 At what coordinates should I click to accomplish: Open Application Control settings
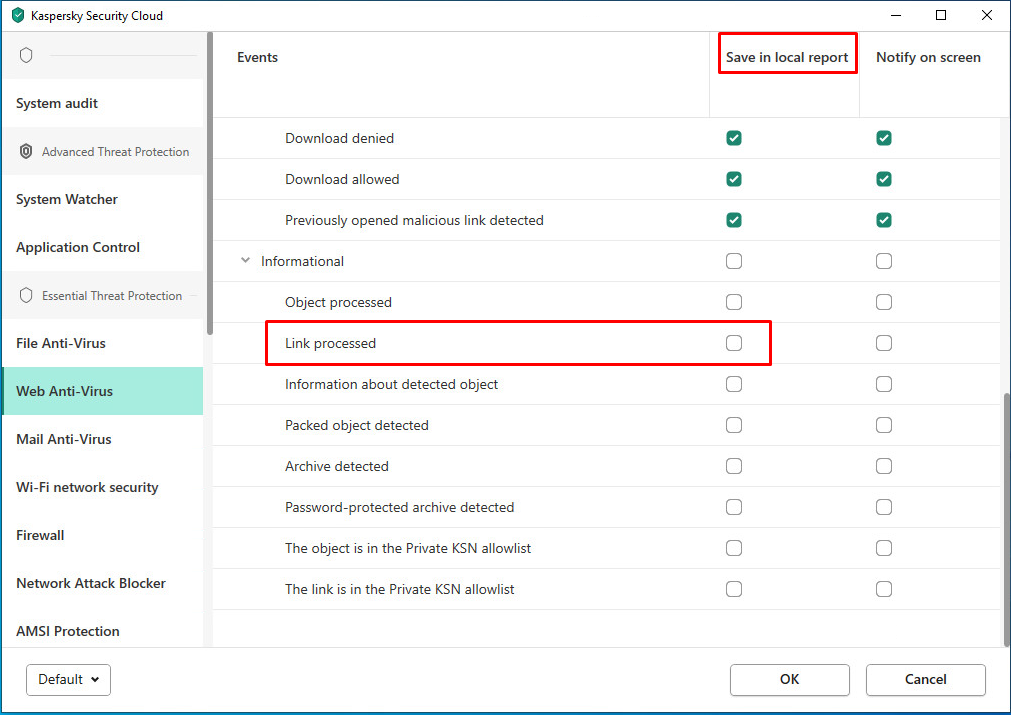[x=103, y=247]
